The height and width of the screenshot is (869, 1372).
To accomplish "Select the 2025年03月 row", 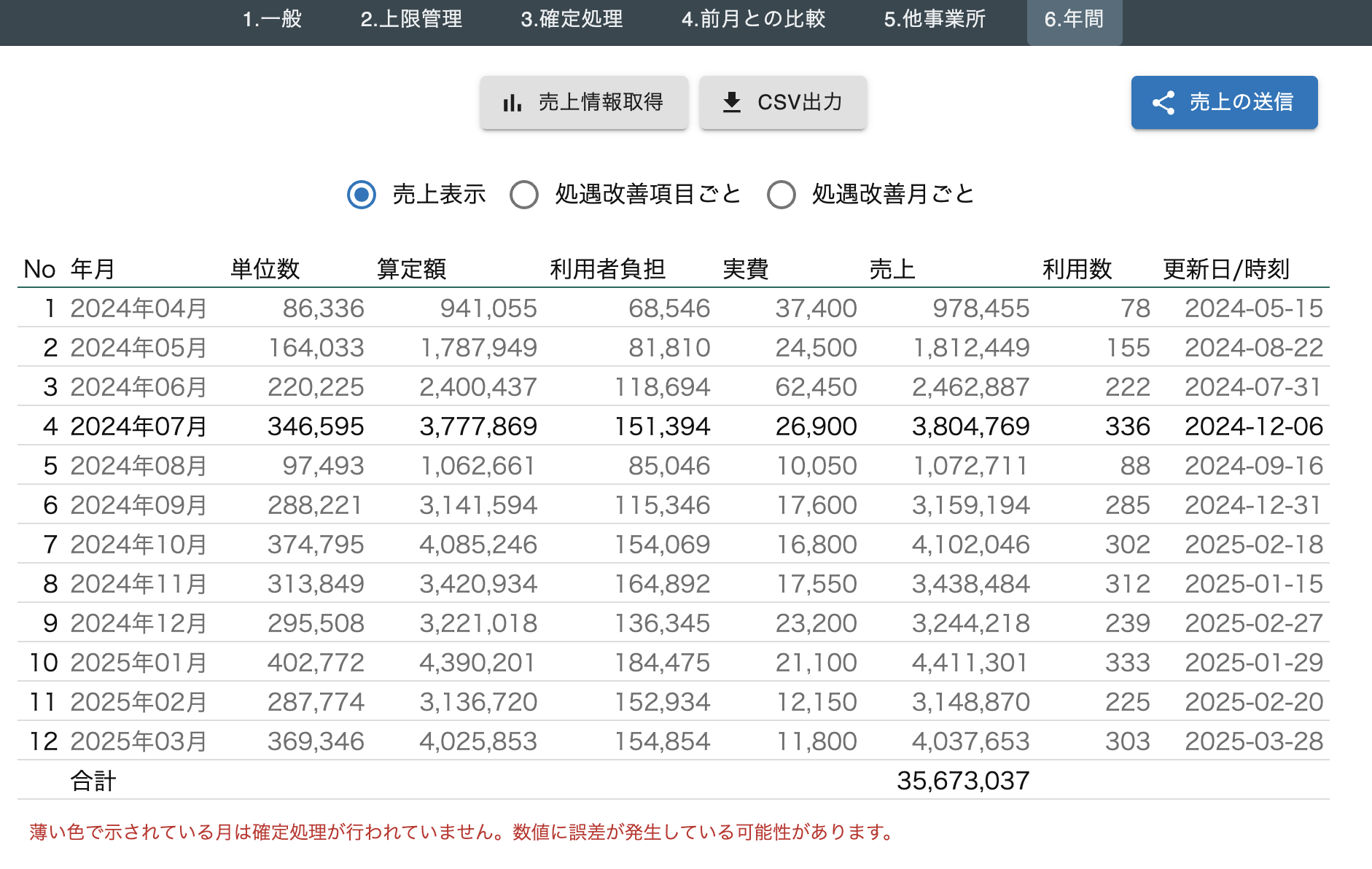I will pyautogui.click(x=673, y=741).
